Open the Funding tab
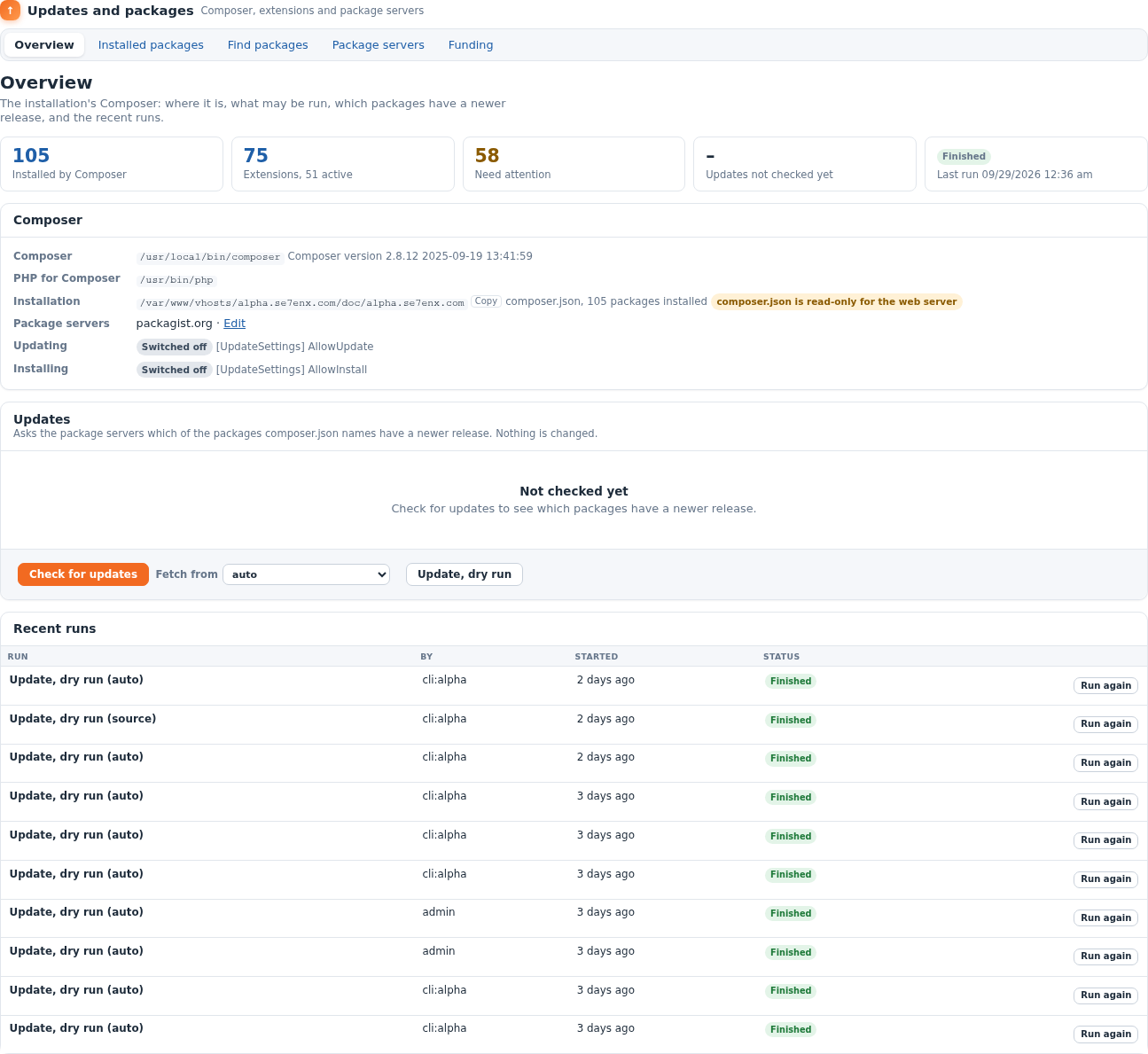The image size is (1148, 1054). pyautogui.click(x=471, y=45)
